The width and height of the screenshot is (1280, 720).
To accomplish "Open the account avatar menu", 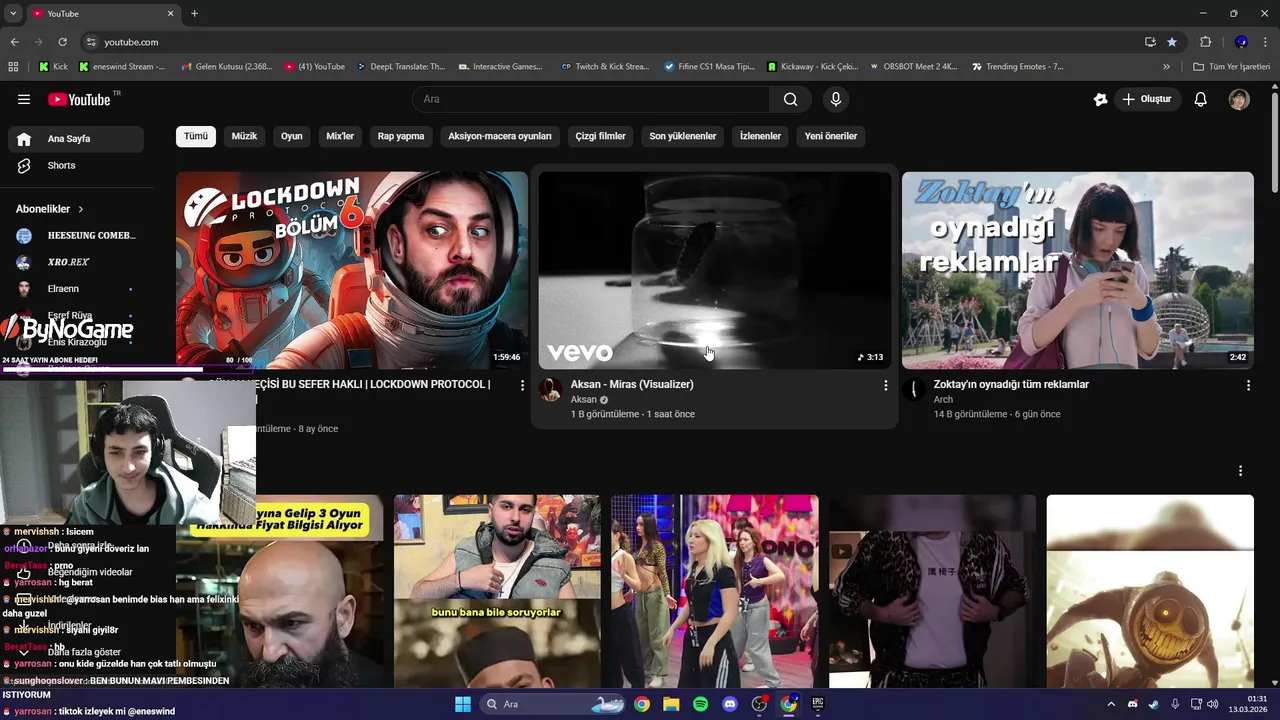I will [1239, 99].
